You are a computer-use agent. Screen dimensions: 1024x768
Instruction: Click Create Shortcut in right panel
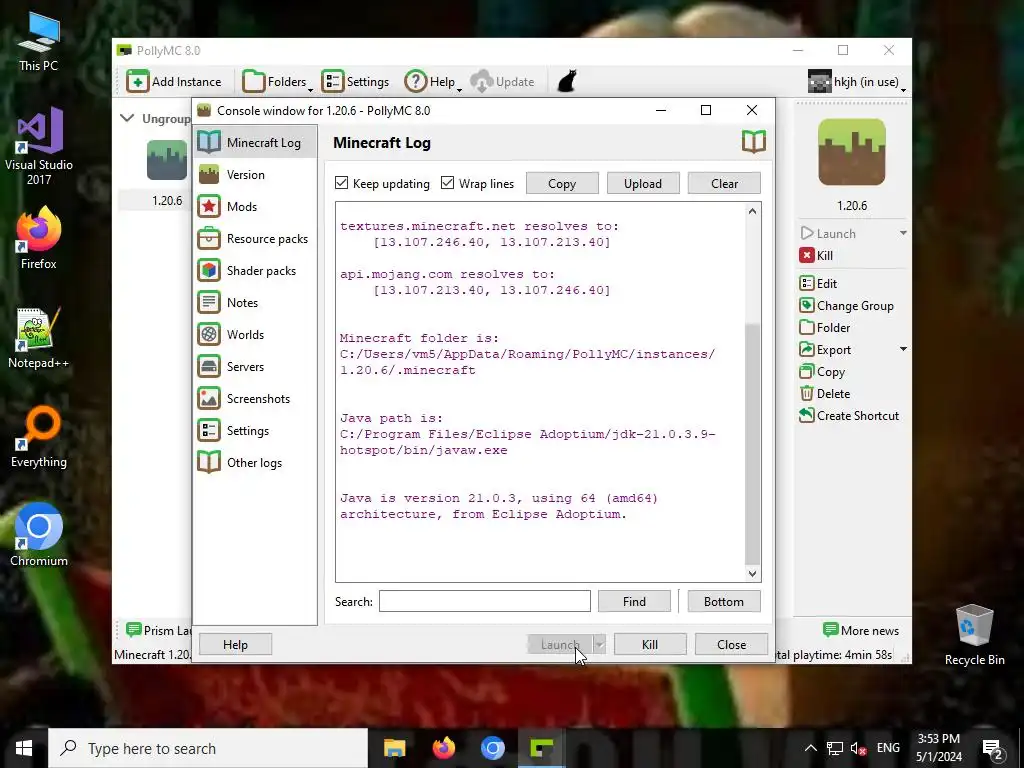(849, 416)
